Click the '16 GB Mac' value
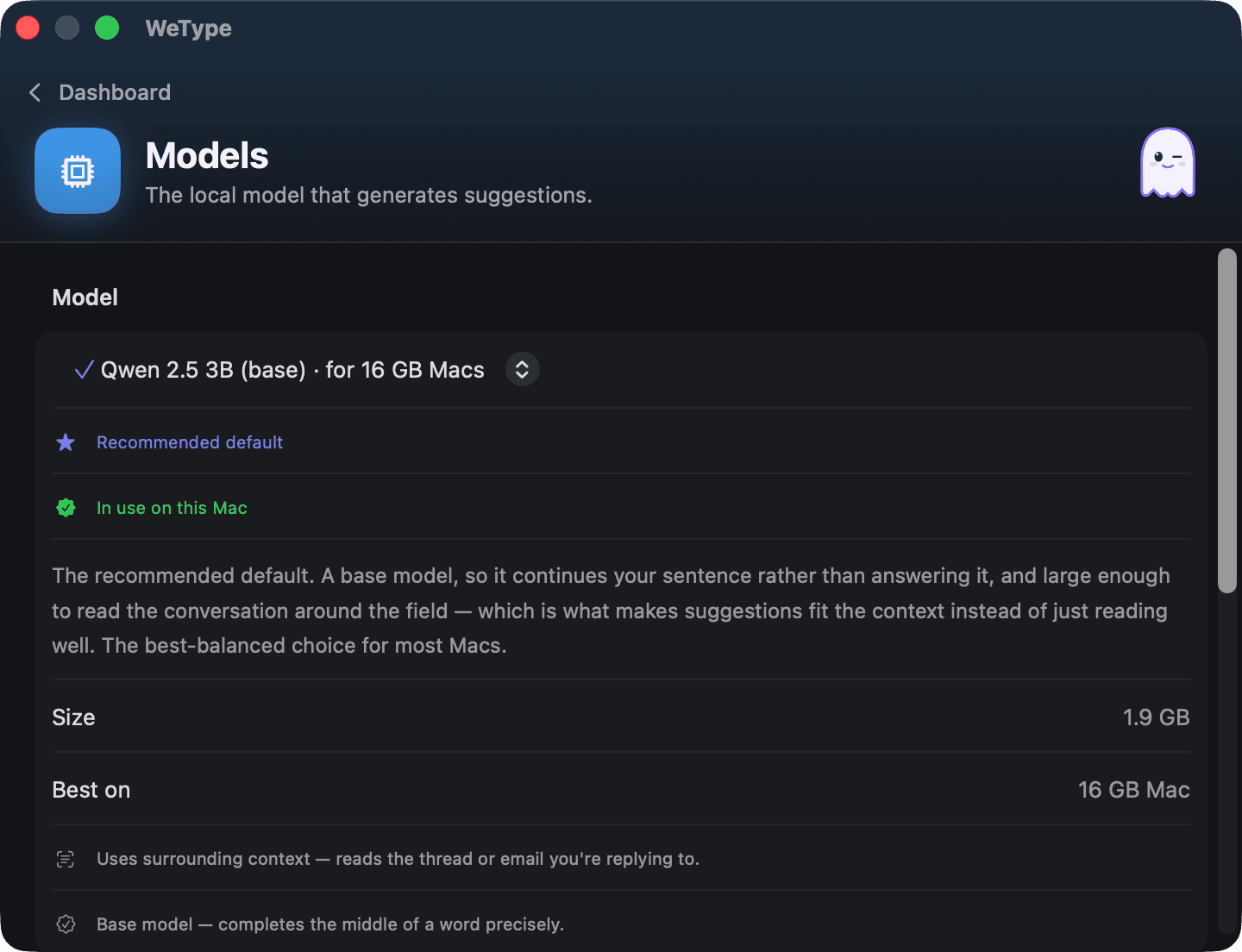Screen dimensions: 1242x952 1133,790
